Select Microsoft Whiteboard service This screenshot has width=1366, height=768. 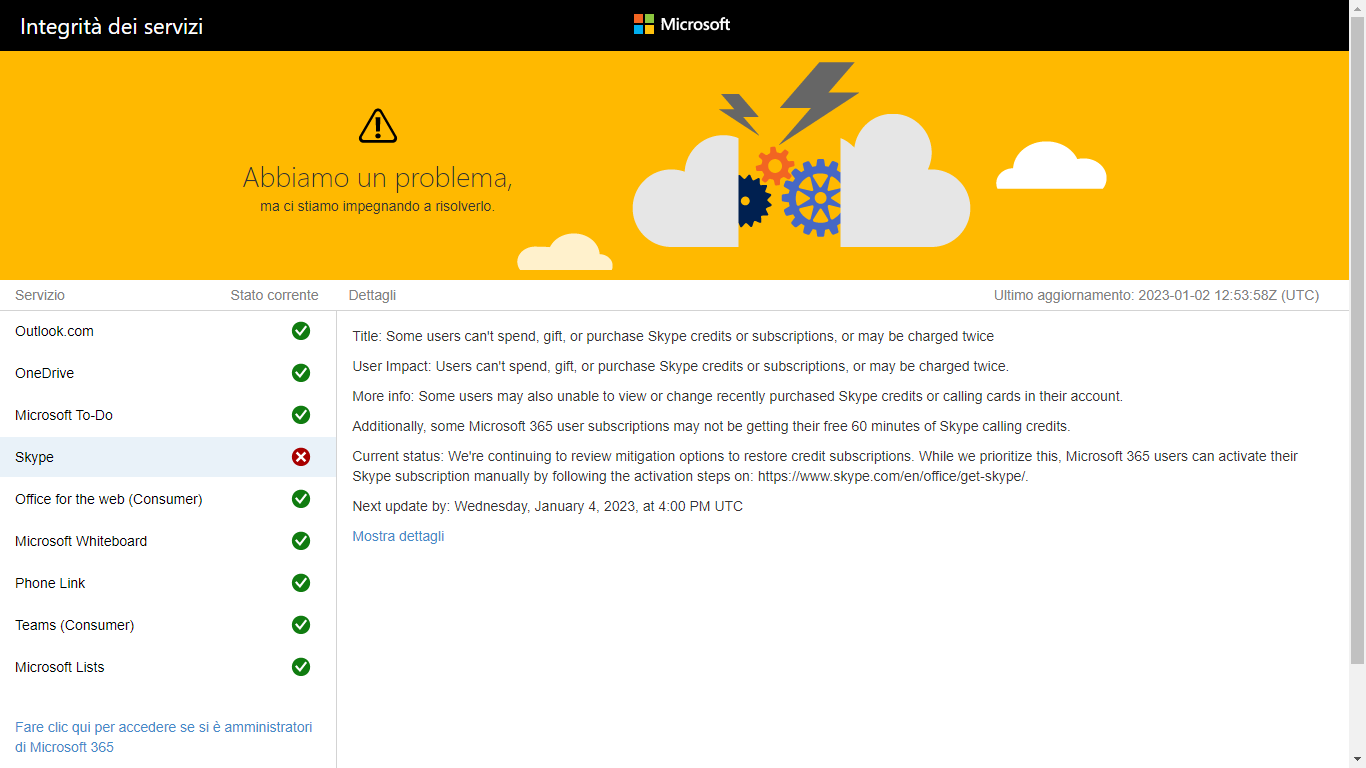click(168, 541)
